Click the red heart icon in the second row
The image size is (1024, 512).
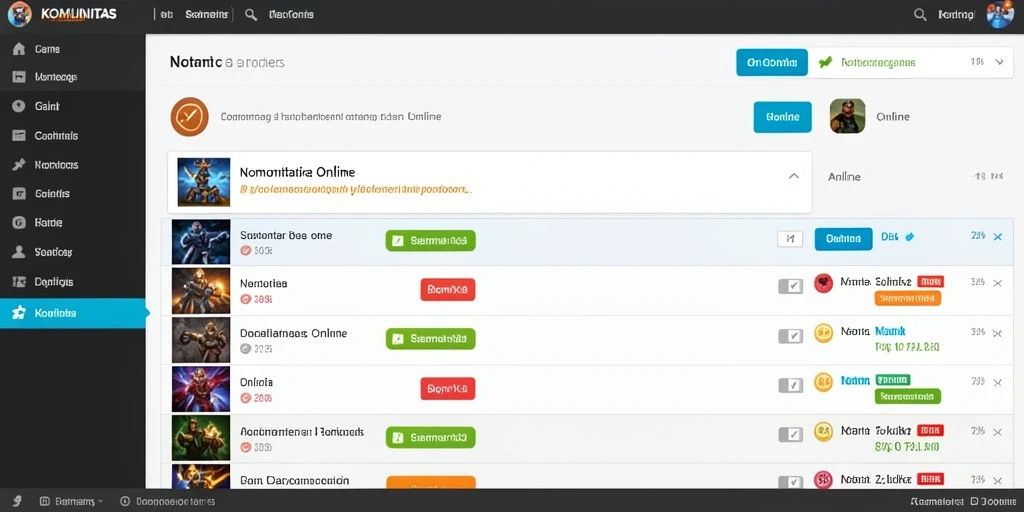[x=824, y=283]
